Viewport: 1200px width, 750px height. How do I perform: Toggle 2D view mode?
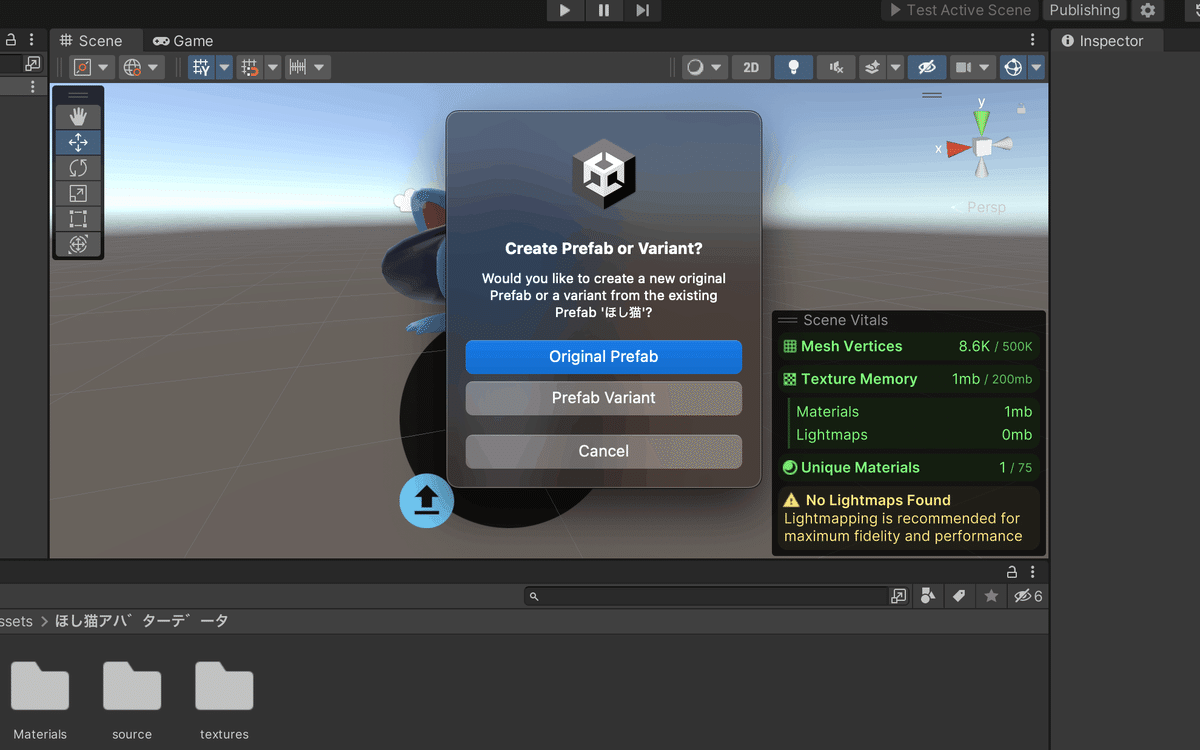coord(751,67)
